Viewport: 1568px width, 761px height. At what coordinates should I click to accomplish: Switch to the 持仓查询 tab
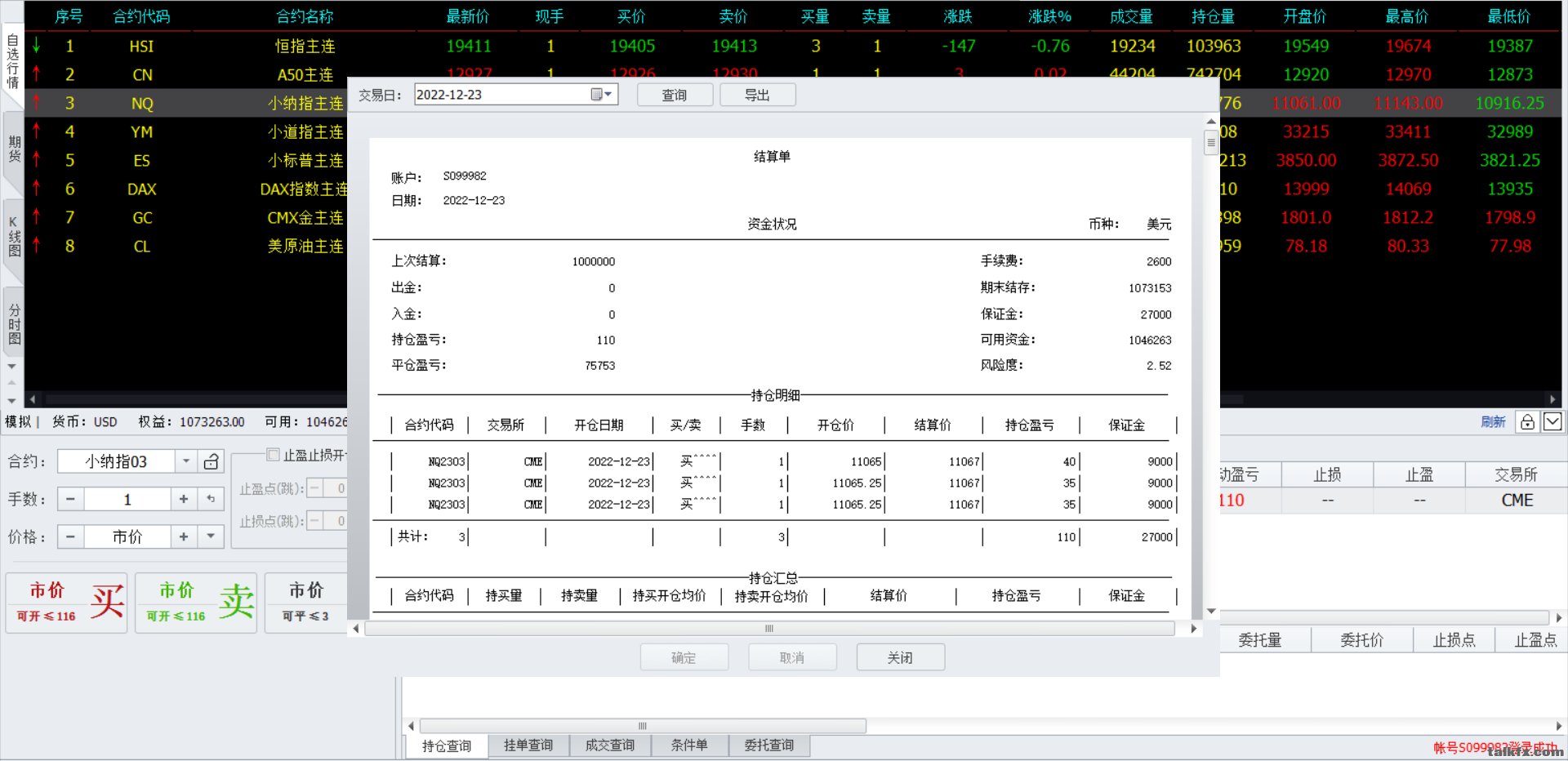point(447,745)
